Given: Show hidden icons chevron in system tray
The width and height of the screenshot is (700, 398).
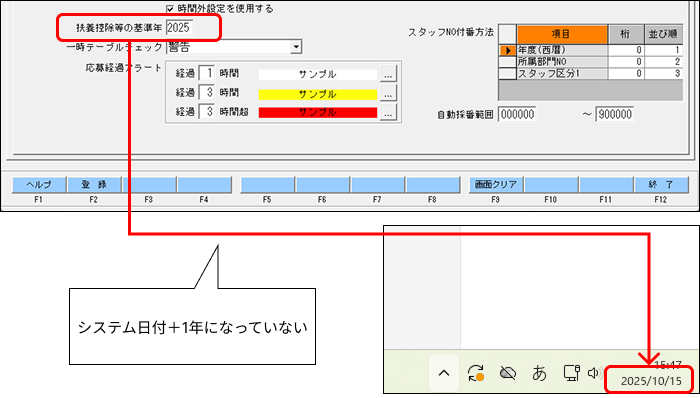Looking at the screenshot, I should click(x=444, y=373).
